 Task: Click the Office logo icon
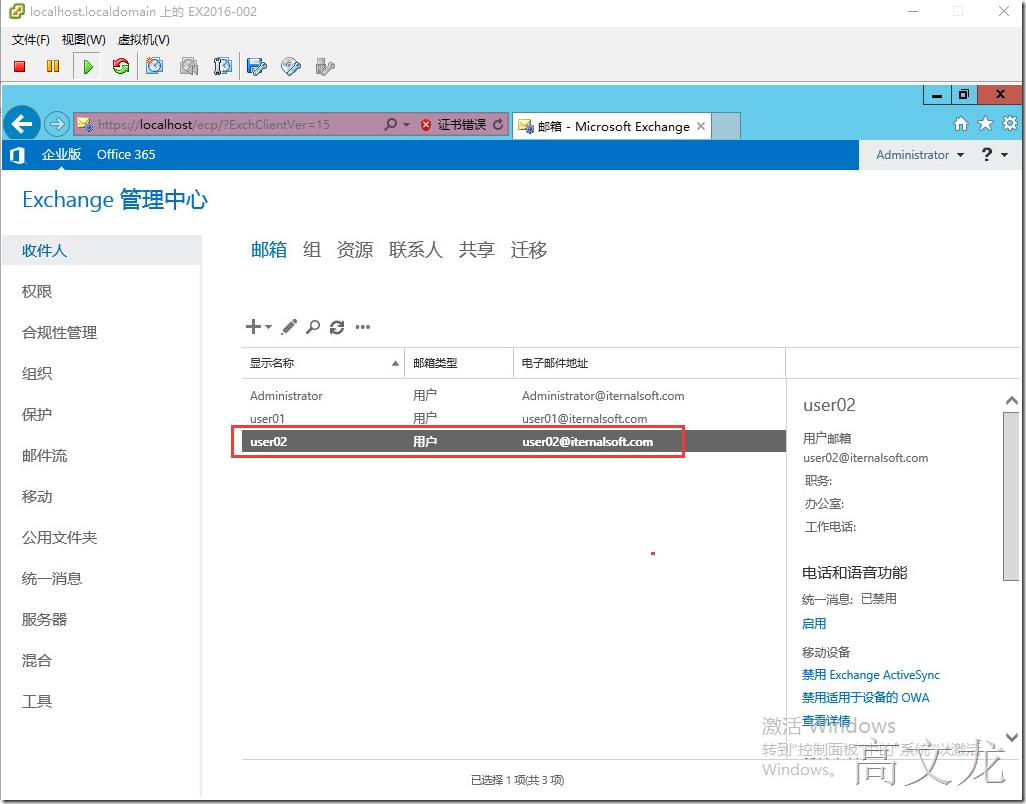(18, 155)
